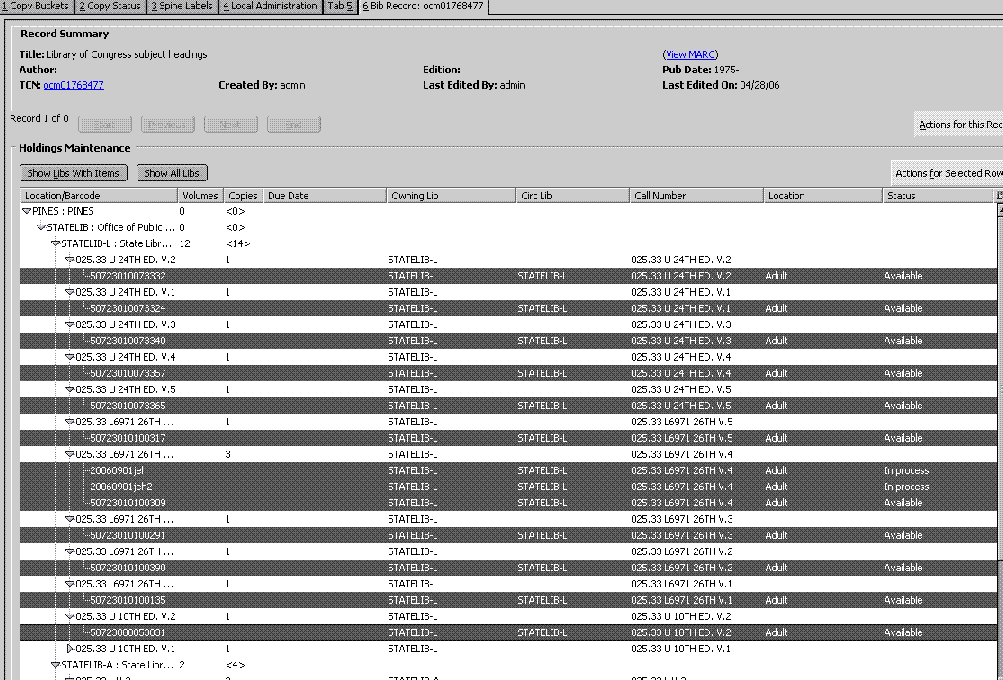
Task: Expand the 025.33 U 10TH ED. V.1 volume
Action: (x=69, y=649)
